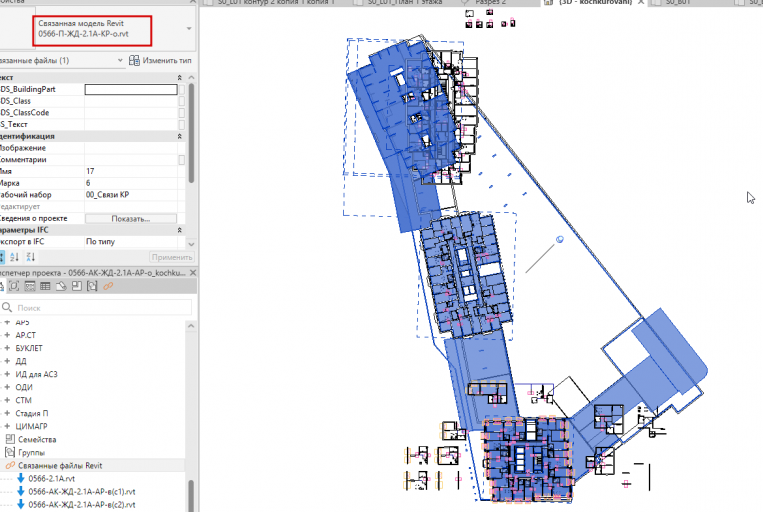
Task: Click the Семейства tree icon
Action: (10, 439)
